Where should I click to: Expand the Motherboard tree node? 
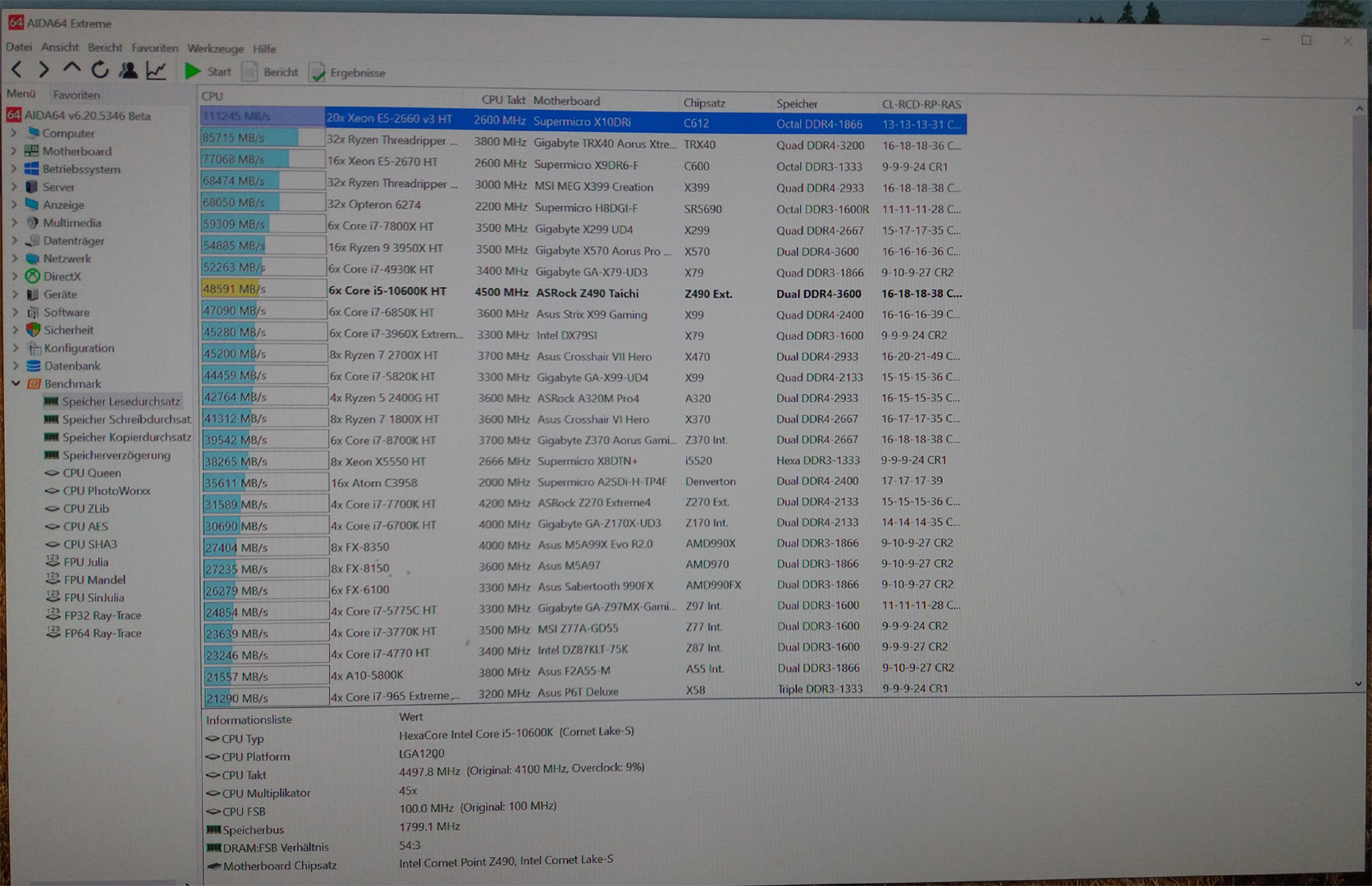click(14, 151)
